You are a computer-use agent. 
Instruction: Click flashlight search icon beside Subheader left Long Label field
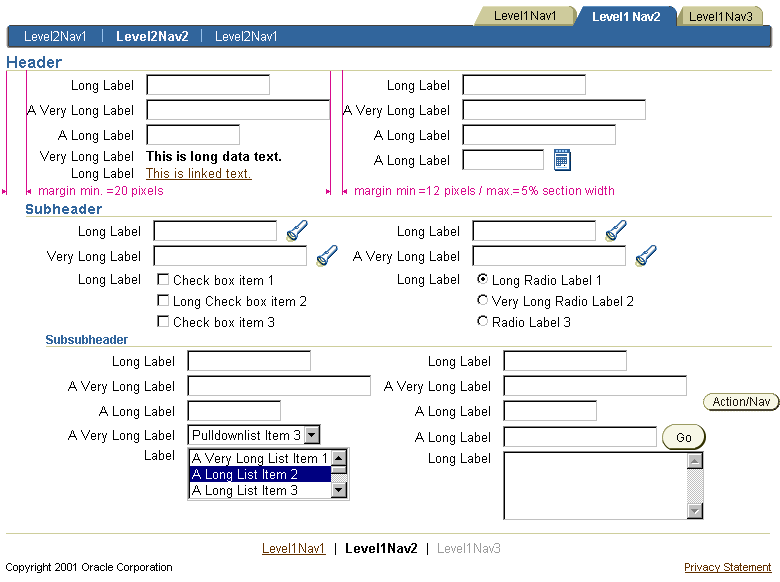tap(297, 231)
